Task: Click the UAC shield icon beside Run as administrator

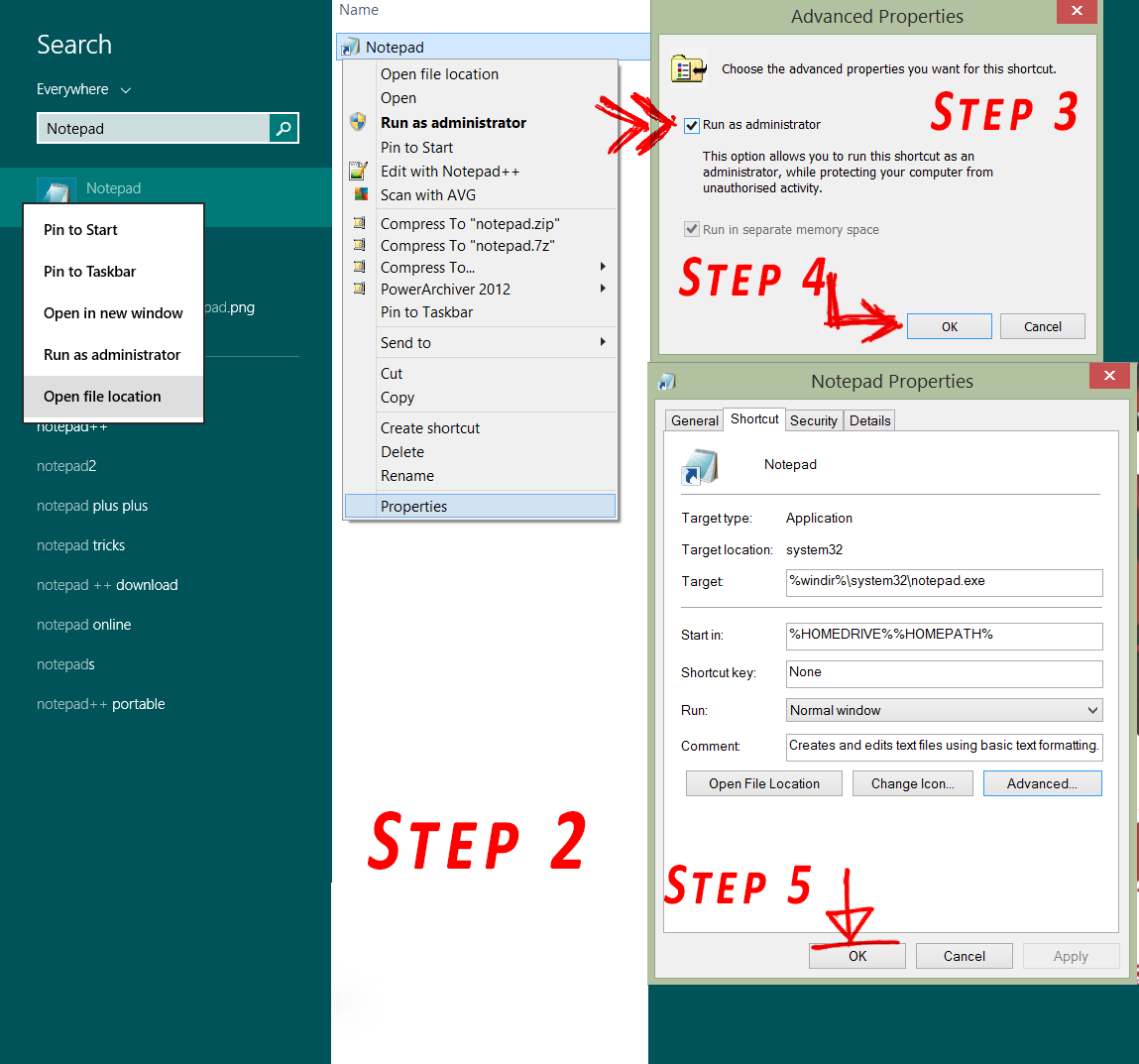Action: (358, 122)
